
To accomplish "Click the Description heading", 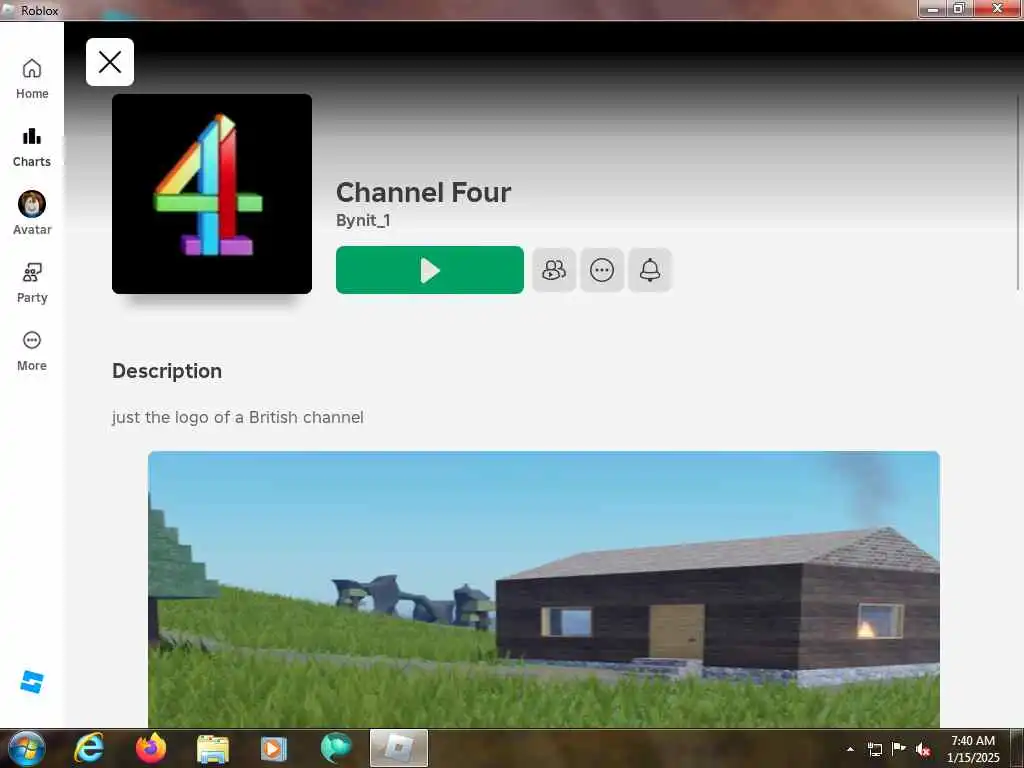I will pos(167,371).
